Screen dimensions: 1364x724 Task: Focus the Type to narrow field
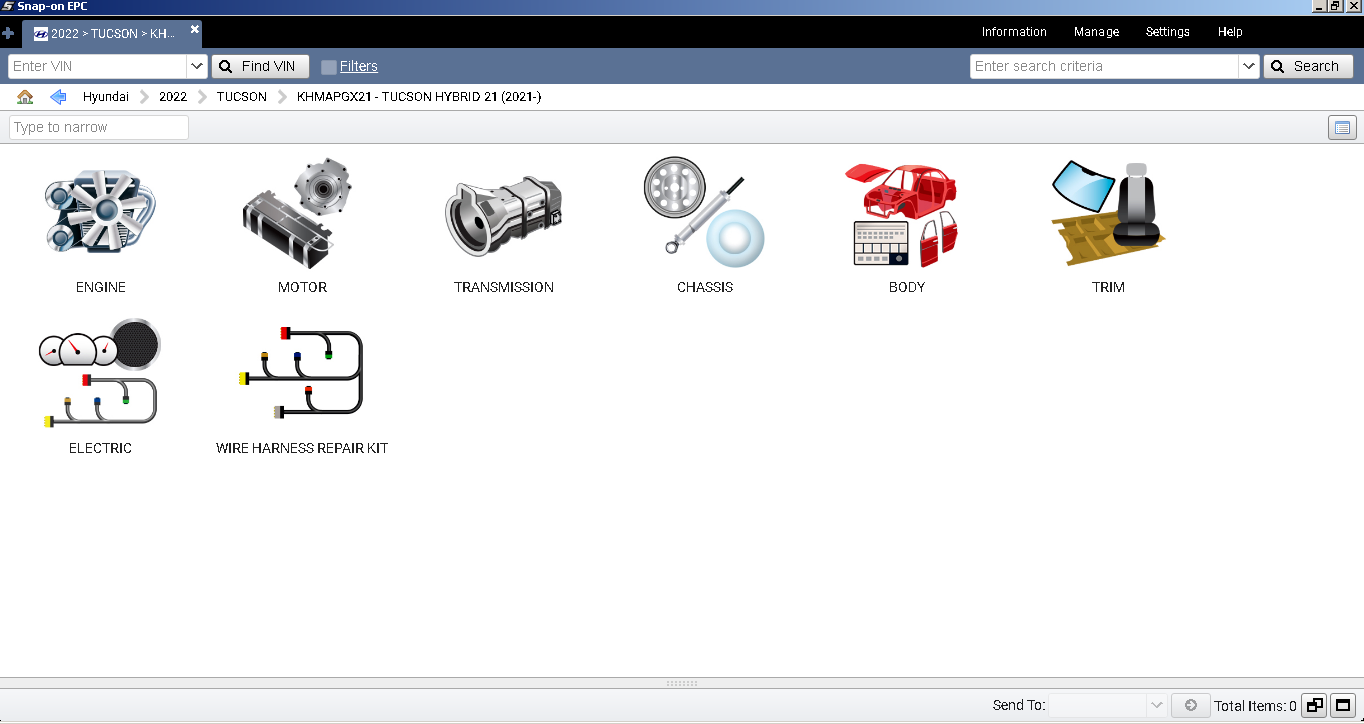(x=99, y=127)
